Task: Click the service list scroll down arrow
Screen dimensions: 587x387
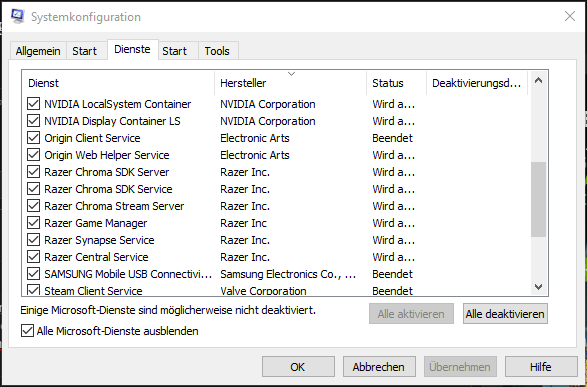Action: coord(538,287)
